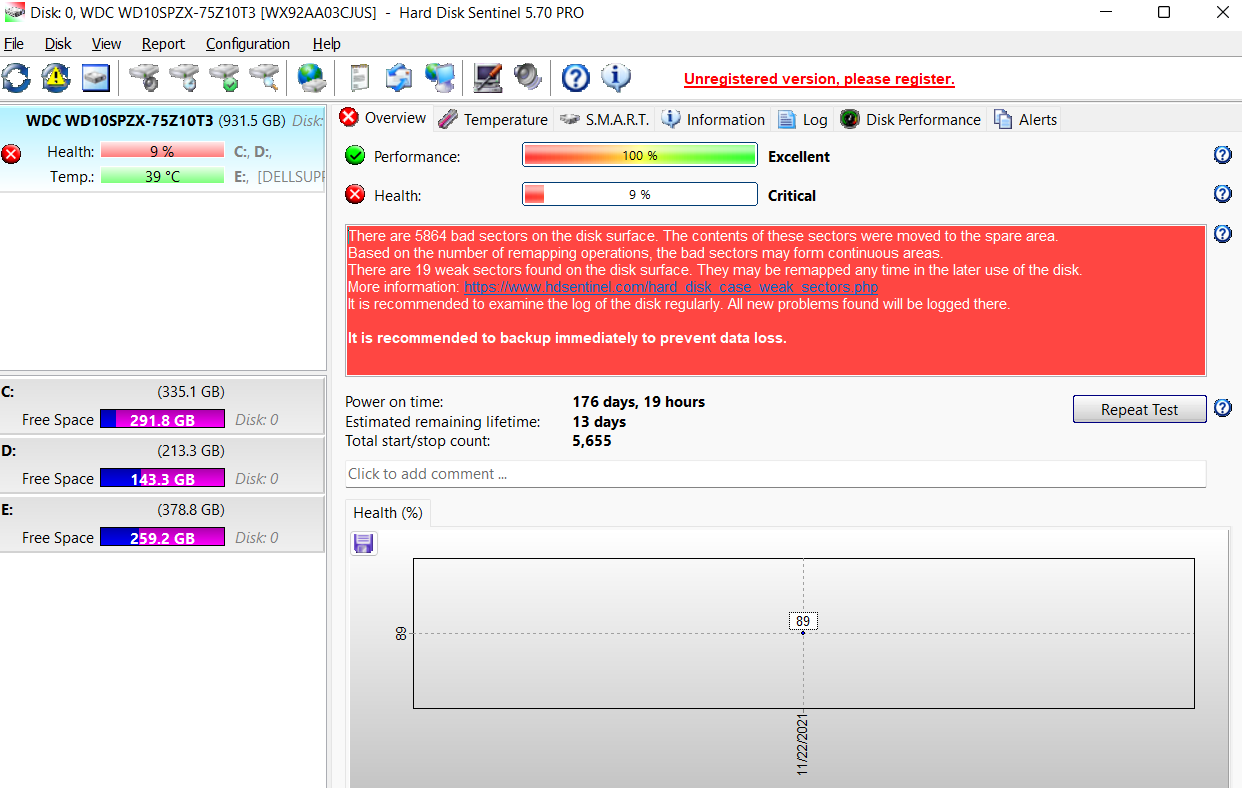The height and width of the screenshot is (788, 1242).
Task: Click the red X icon in the disk list panel
Action: tap(11, 153)
